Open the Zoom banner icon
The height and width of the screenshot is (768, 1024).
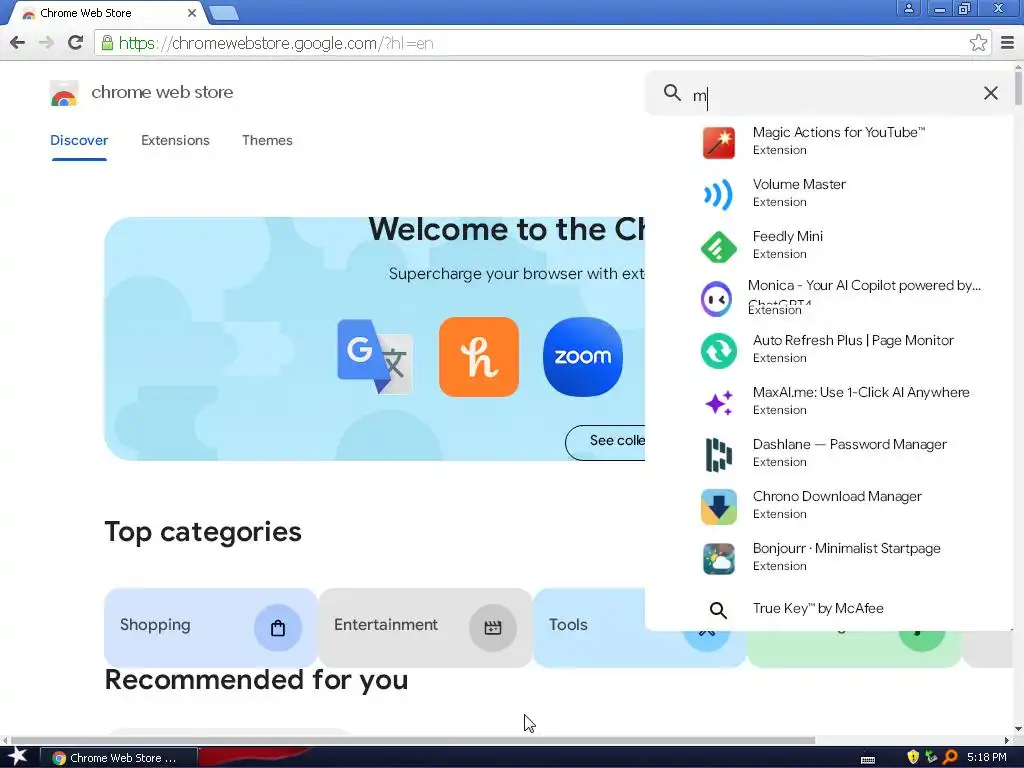(x=583, y=357)
